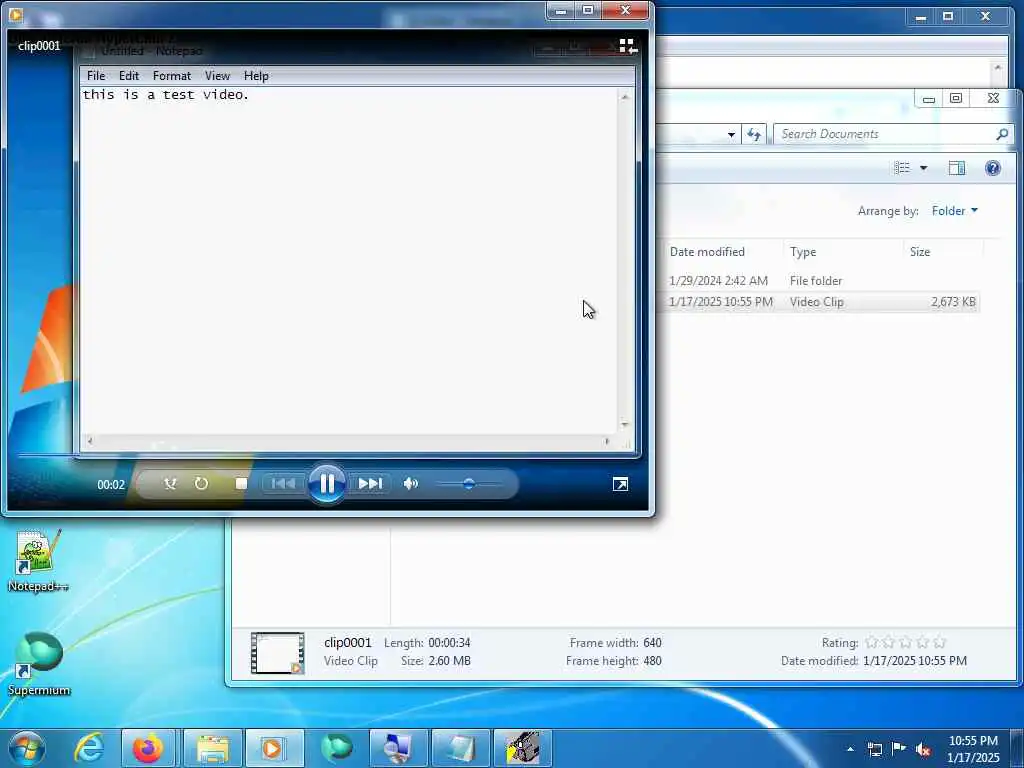Skip to next with the Next button

(370, 484)
